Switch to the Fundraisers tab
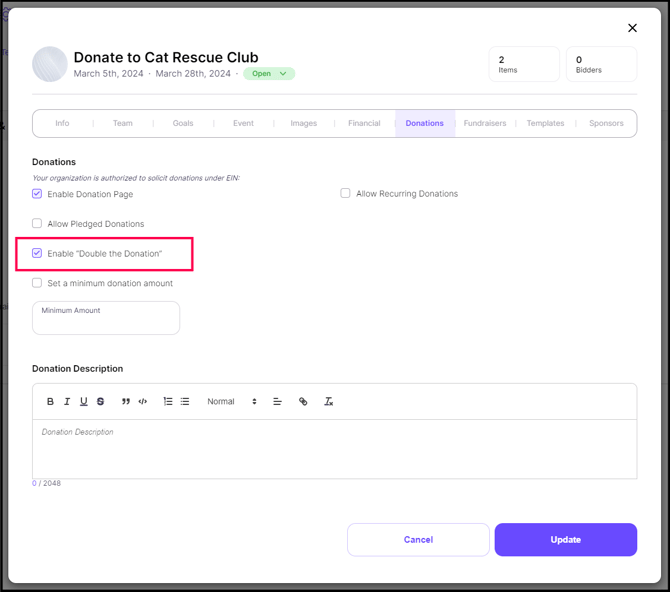670x592 pixels. coord(485,124)
